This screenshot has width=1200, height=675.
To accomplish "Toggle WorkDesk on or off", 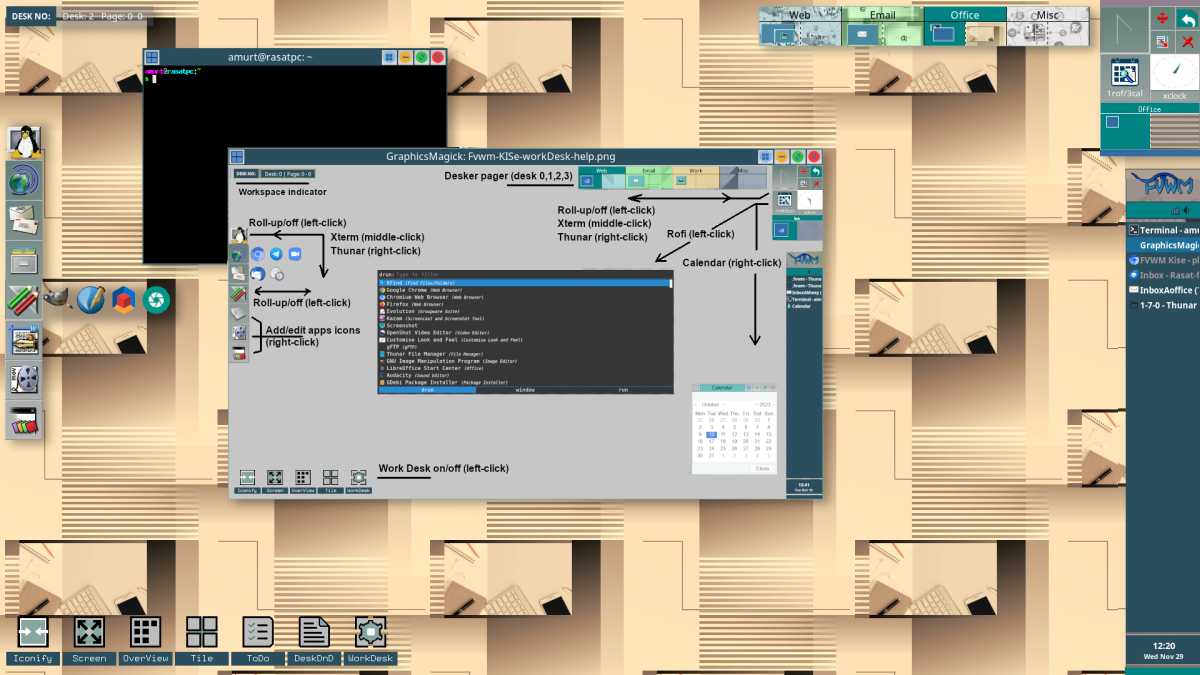I will [370, 640].
